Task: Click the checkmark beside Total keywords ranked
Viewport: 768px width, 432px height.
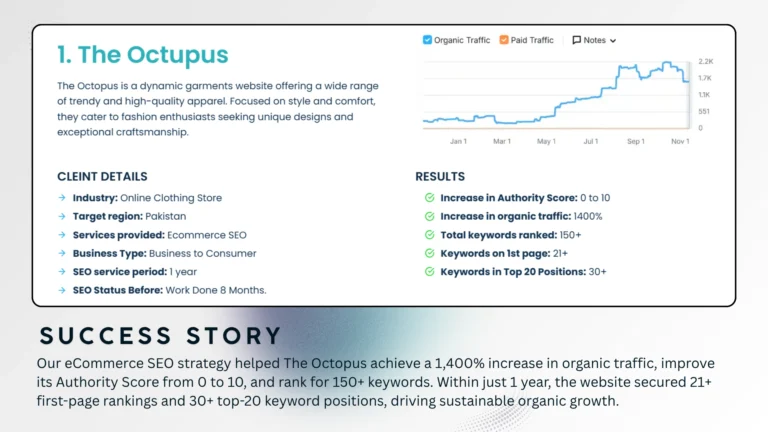Action: (x=430, y=235)
